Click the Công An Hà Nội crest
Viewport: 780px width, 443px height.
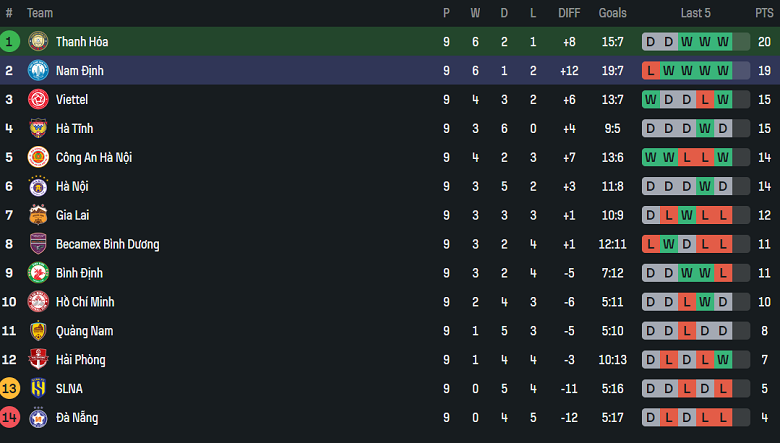38,158
